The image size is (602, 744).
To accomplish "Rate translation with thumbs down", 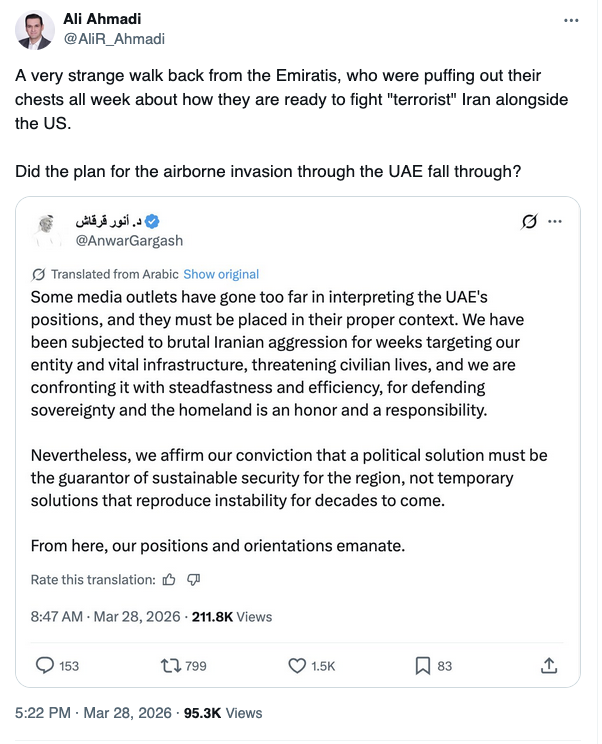I will [194, 579].
